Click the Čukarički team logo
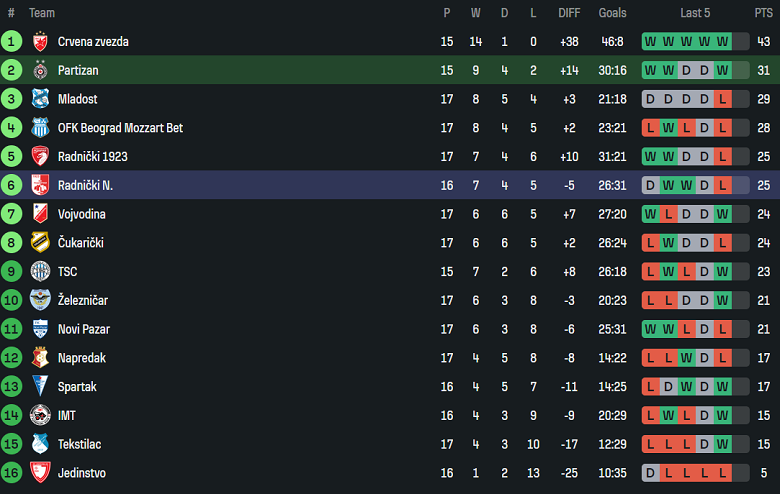 [x=40, y=243]
